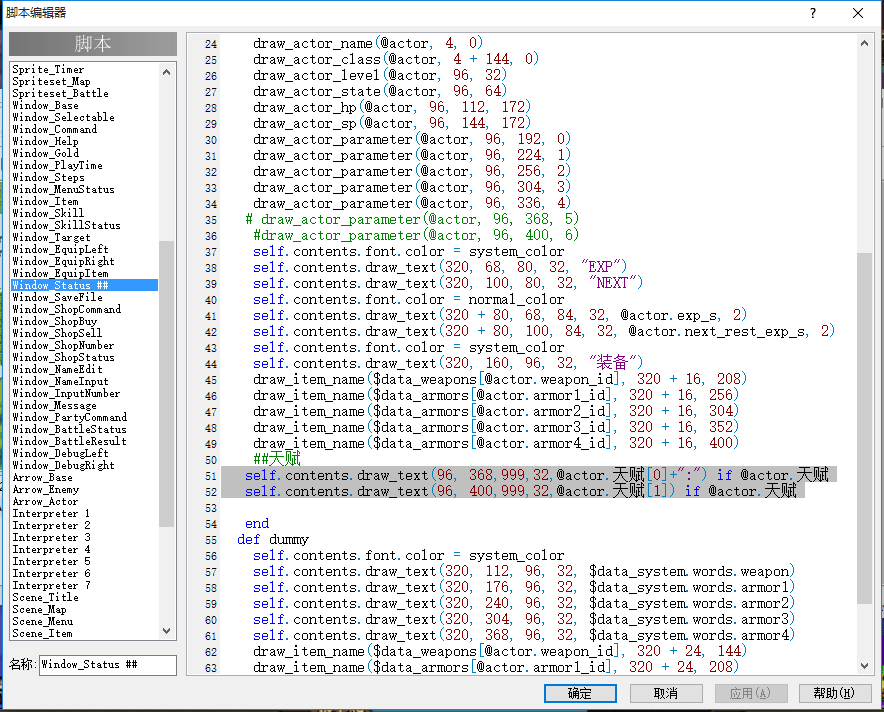884x712 pixels.
Task: Click script list scroll down arrow
Action: pos(166,631)
